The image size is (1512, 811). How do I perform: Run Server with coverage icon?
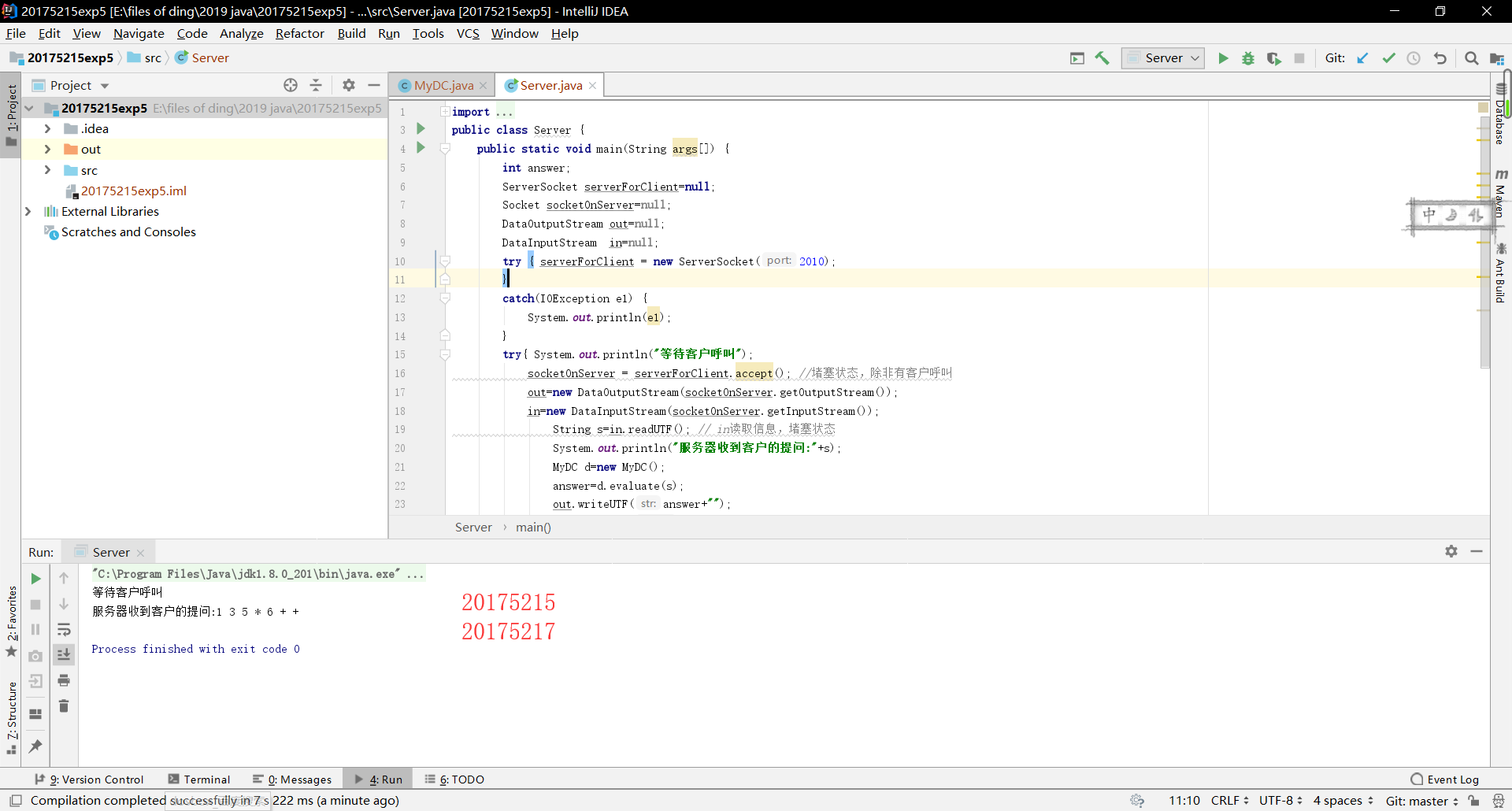click(1273, 58)
